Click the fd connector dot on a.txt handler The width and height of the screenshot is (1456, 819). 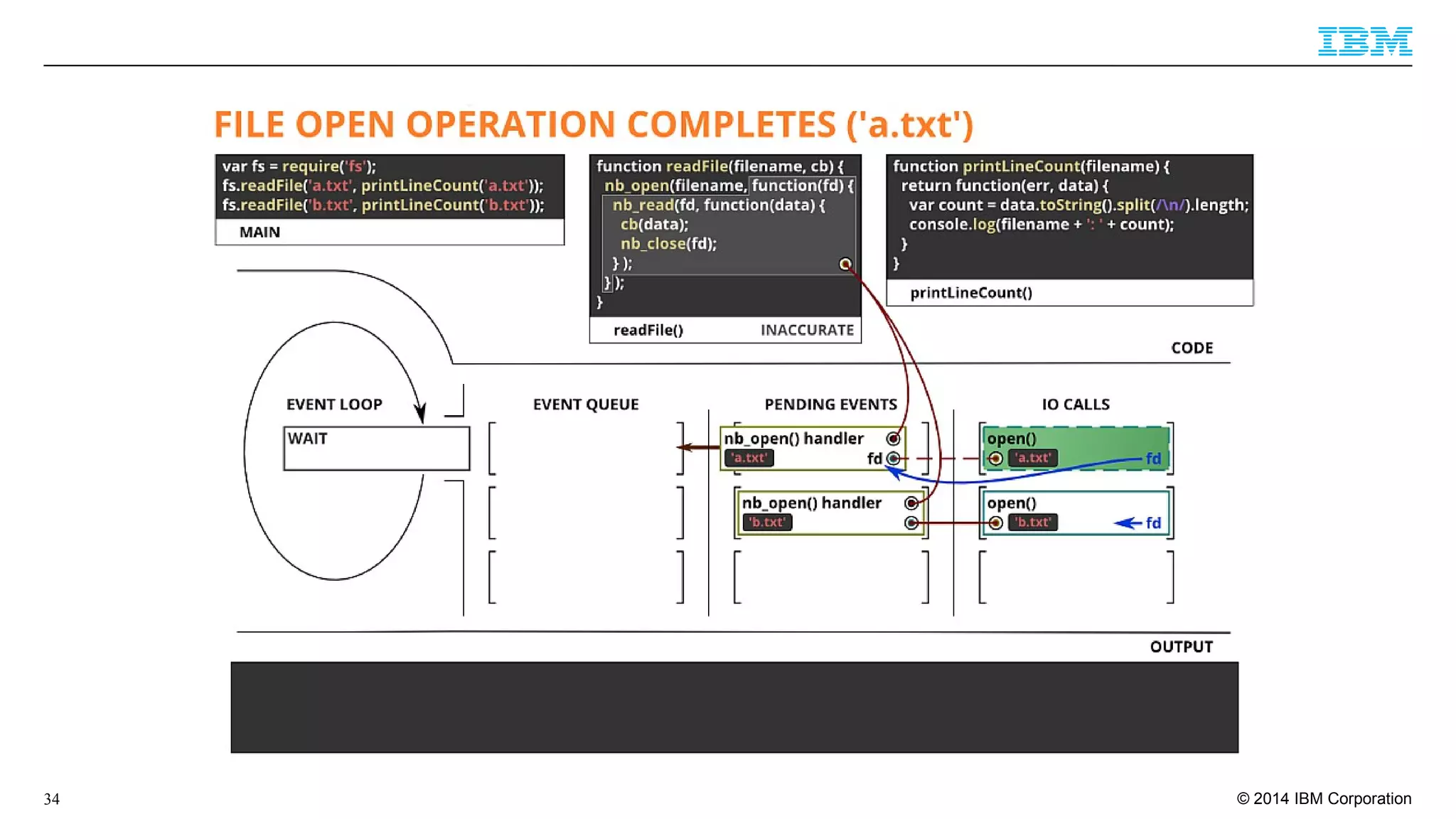click(893, 459)
